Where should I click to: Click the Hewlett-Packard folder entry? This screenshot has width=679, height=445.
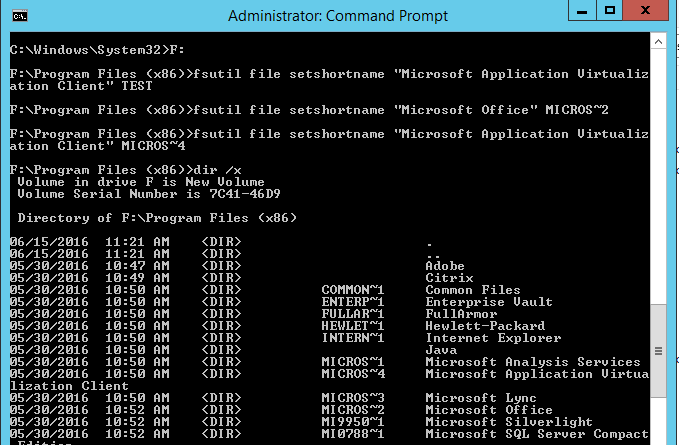click(x=485, y=326)
